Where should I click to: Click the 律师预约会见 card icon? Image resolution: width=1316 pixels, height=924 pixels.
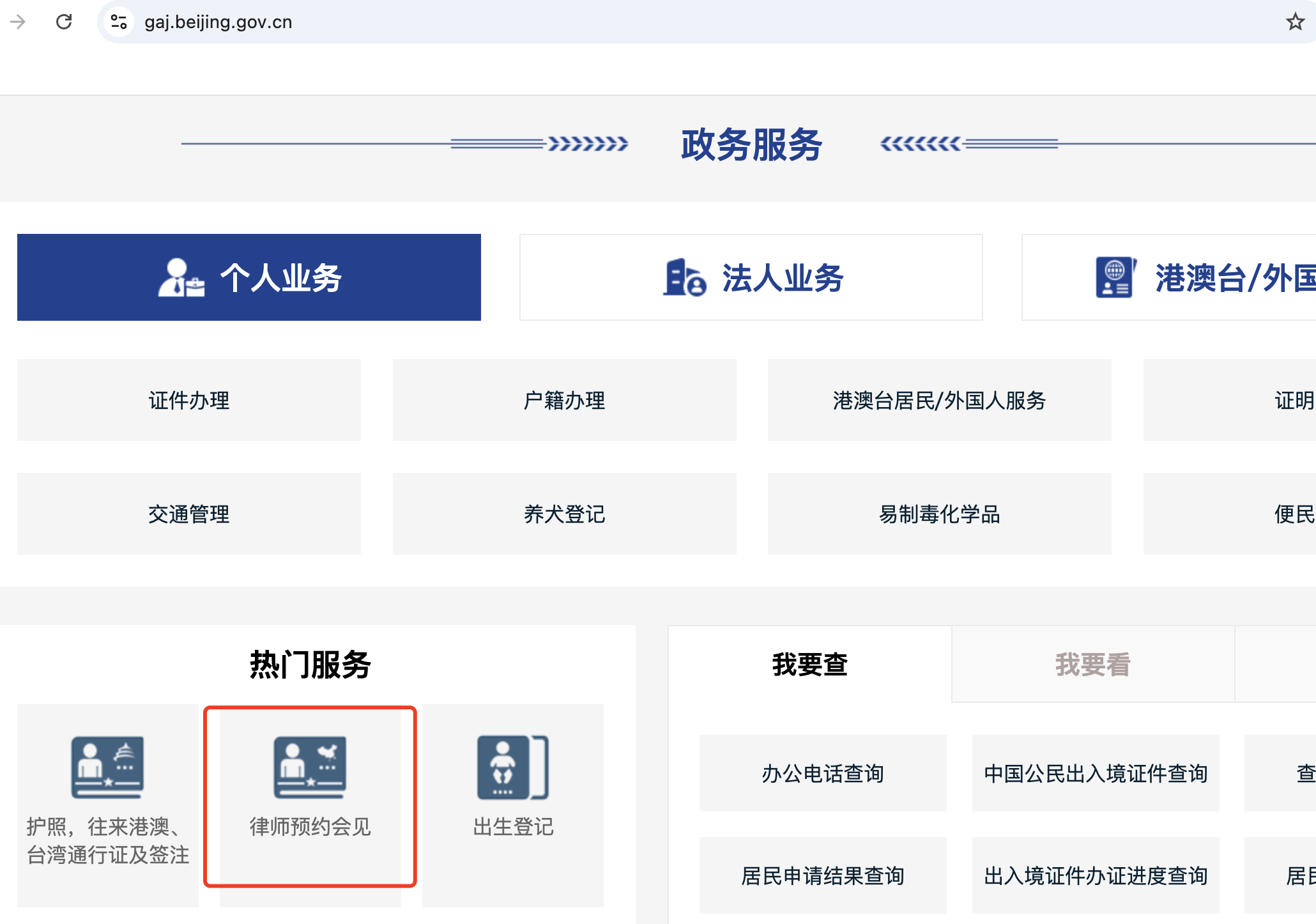[x=310, y=767]
